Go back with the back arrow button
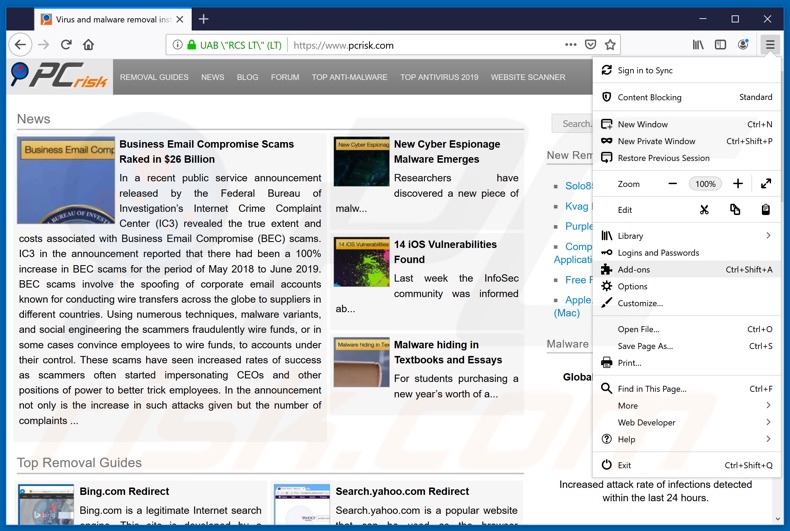 coord(20,45)
